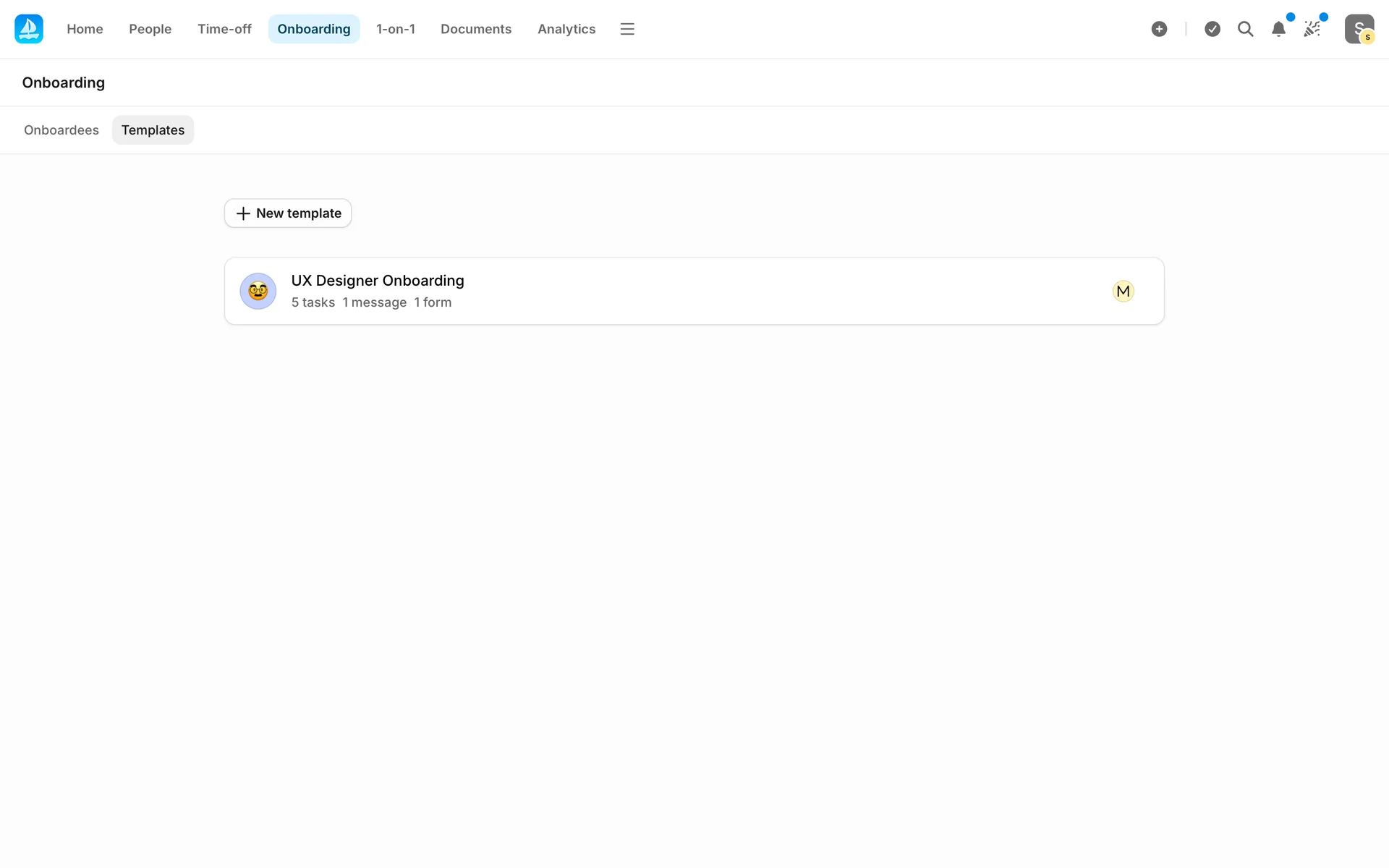Click the confetti celebration icon
The width and height of the screenshot is (1389, 868).
(1312, 29)
